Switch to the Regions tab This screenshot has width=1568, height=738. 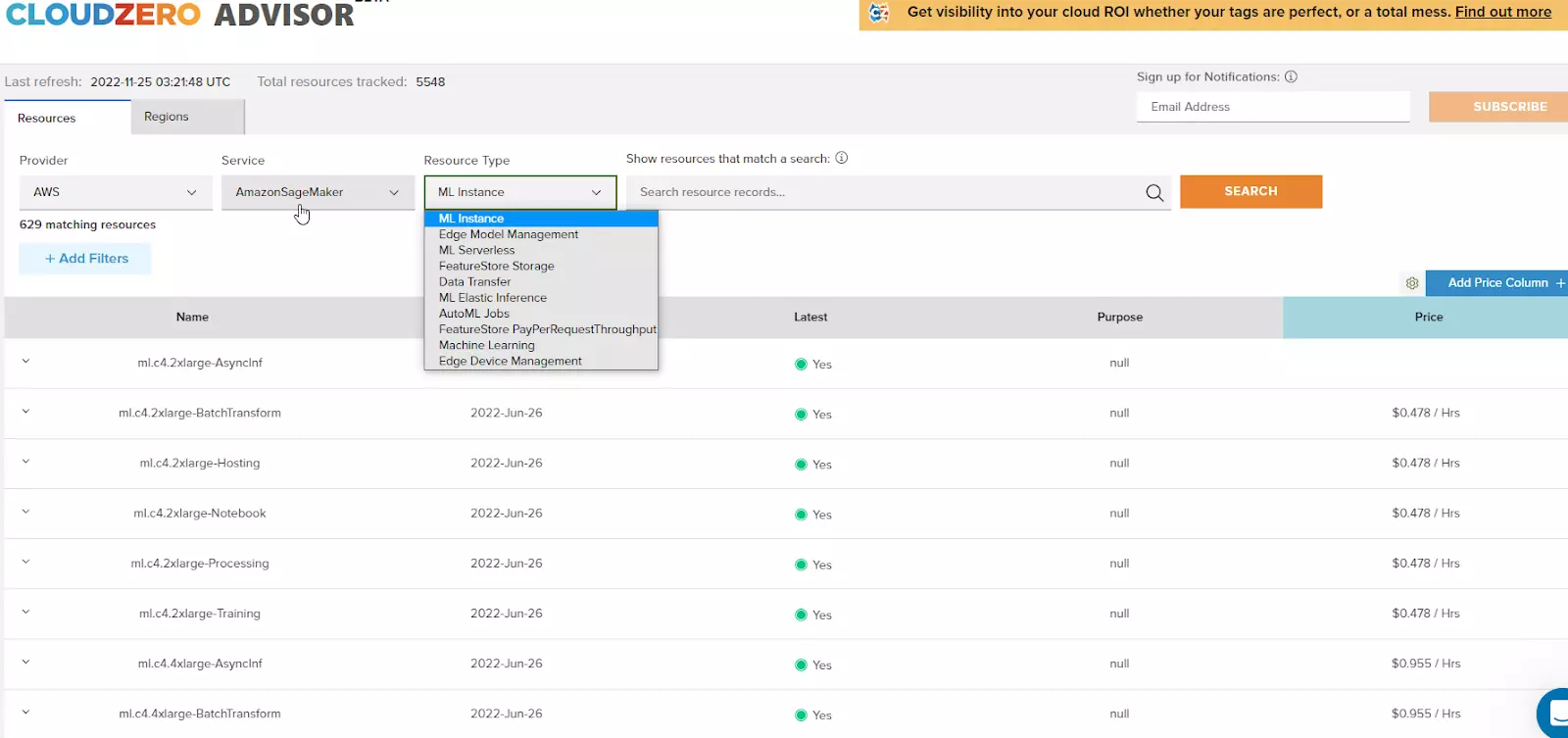[x=187, y=117]
